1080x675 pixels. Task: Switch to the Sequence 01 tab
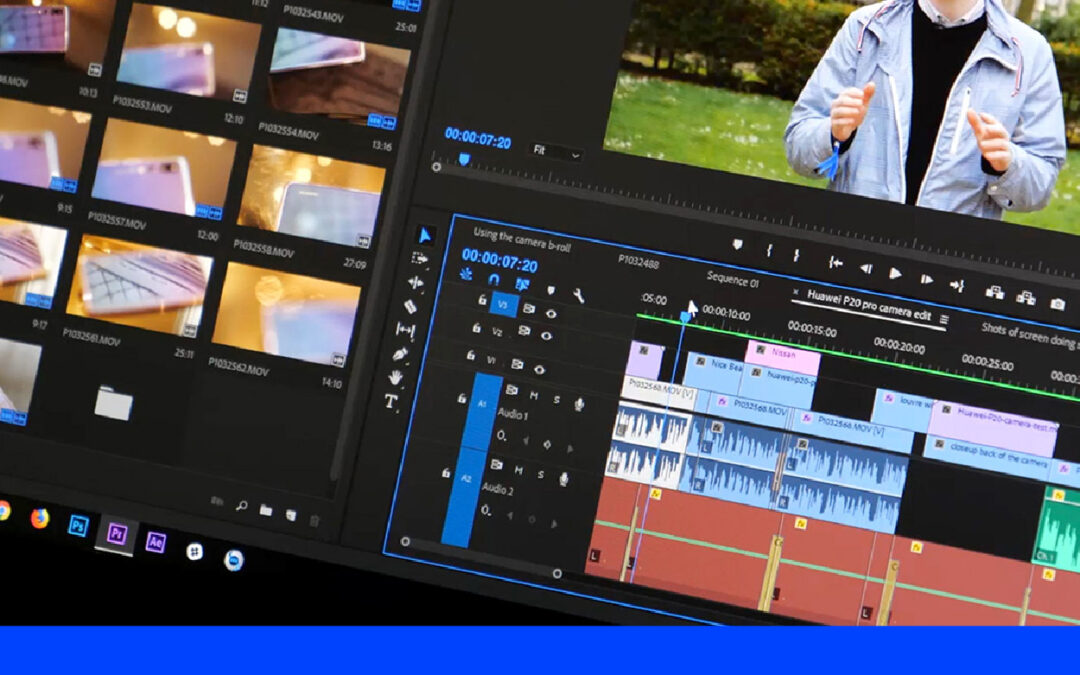[732, 279]
